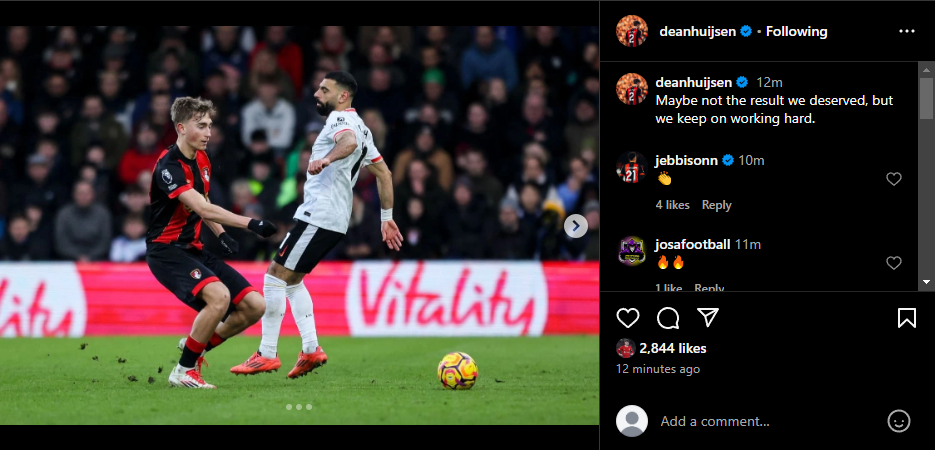This screenshot has height=450, width=935.
Task: Select the third carousel dot indicator
Action: point(309,407)
